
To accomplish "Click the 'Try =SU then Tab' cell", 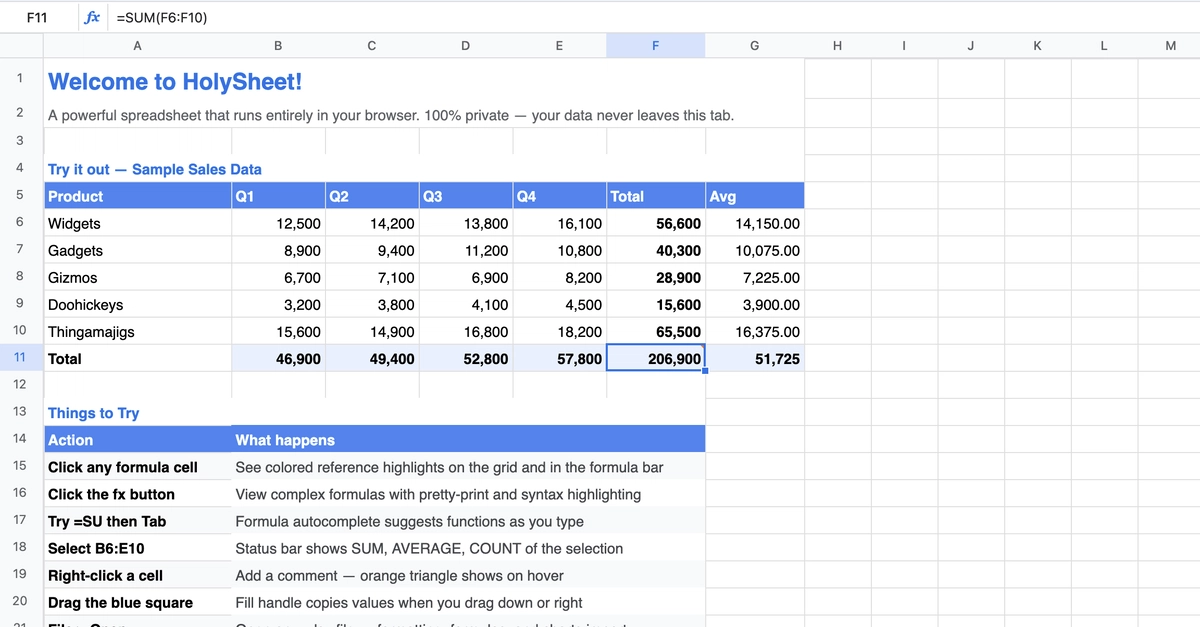I will tap(138, 520).
